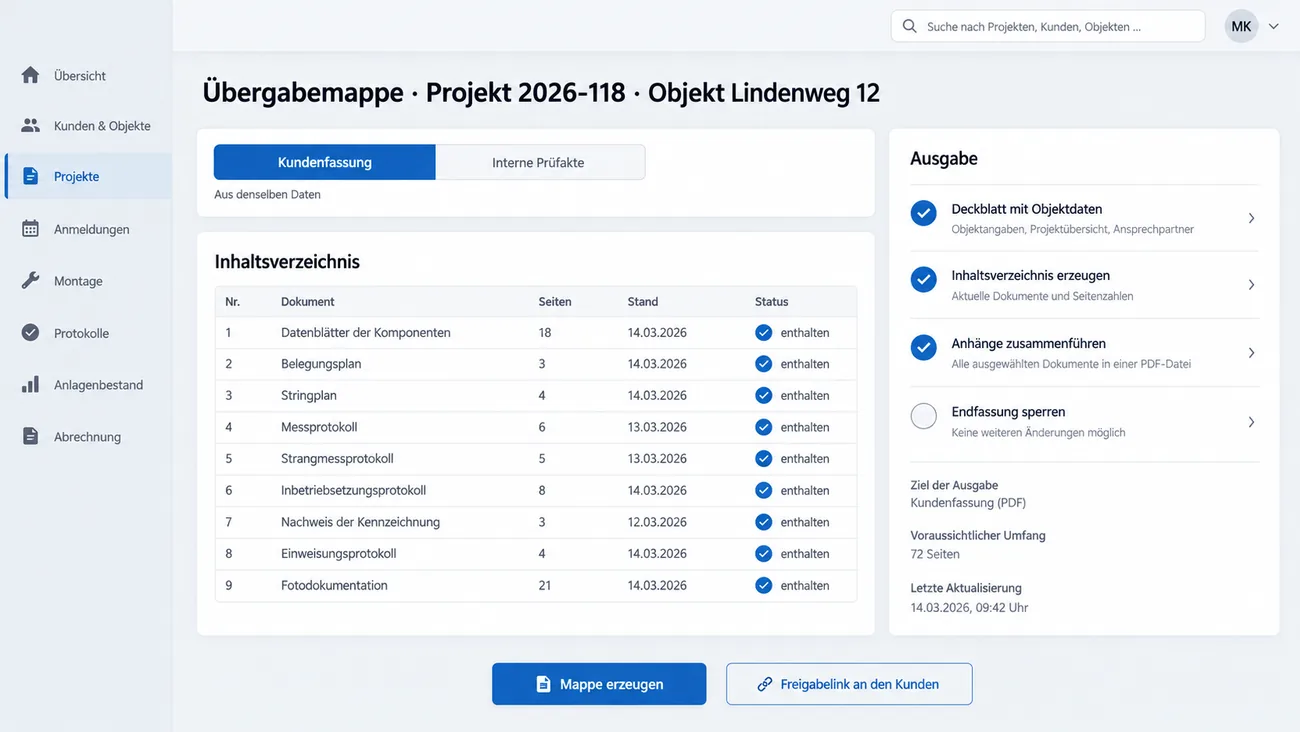This screenshot has height=732, width=1300.
Task: Click the enthalten check icon for Fotodokumentation
Action: tap(764, 585)
